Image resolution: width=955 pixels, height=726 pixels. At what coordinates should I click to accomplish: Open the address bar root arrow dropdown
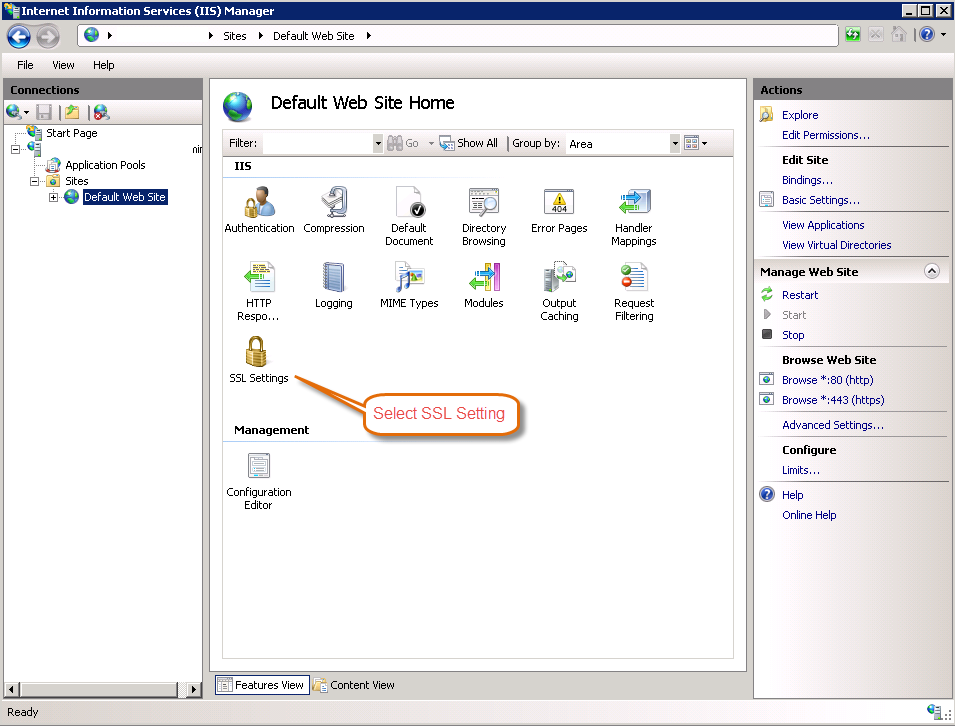pos(110,36)
